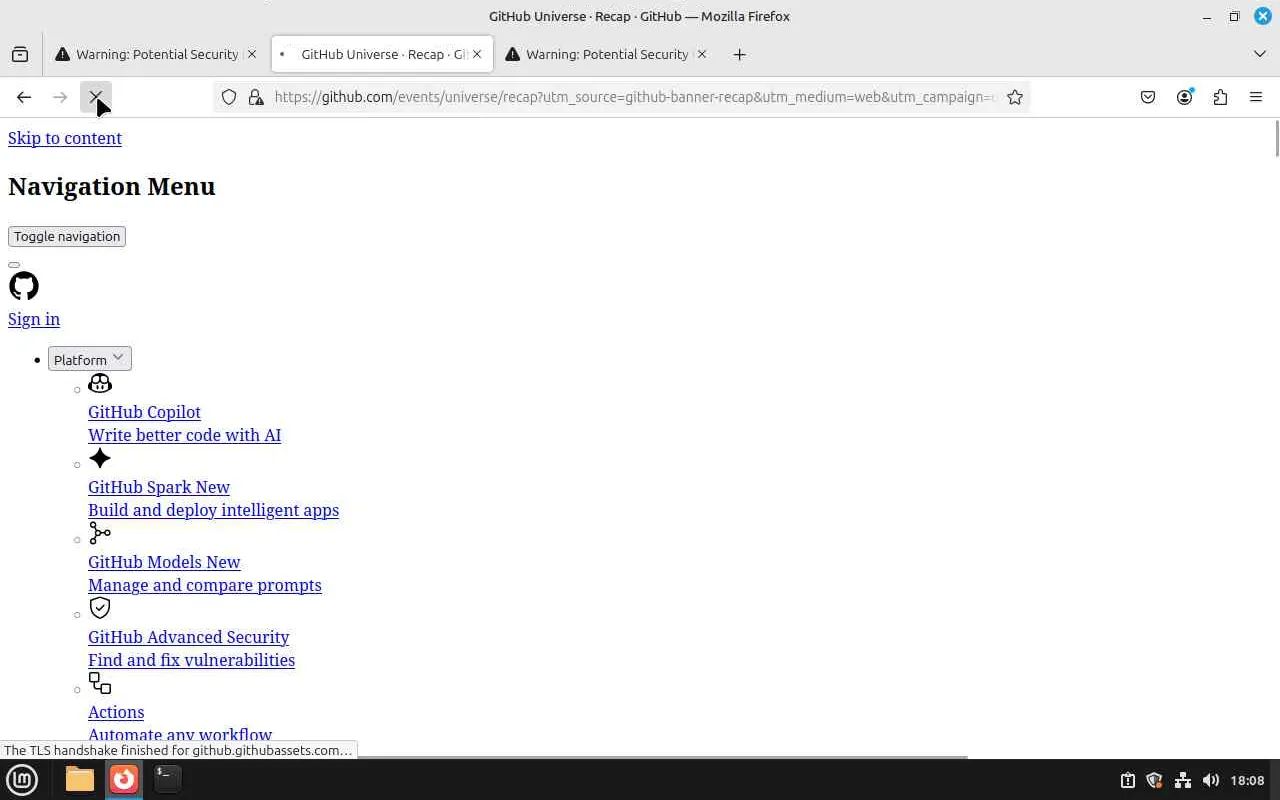Open the Linux Mint start menu
The image size is (1280, 800).
pyautogui.click(x=22, y=780)
